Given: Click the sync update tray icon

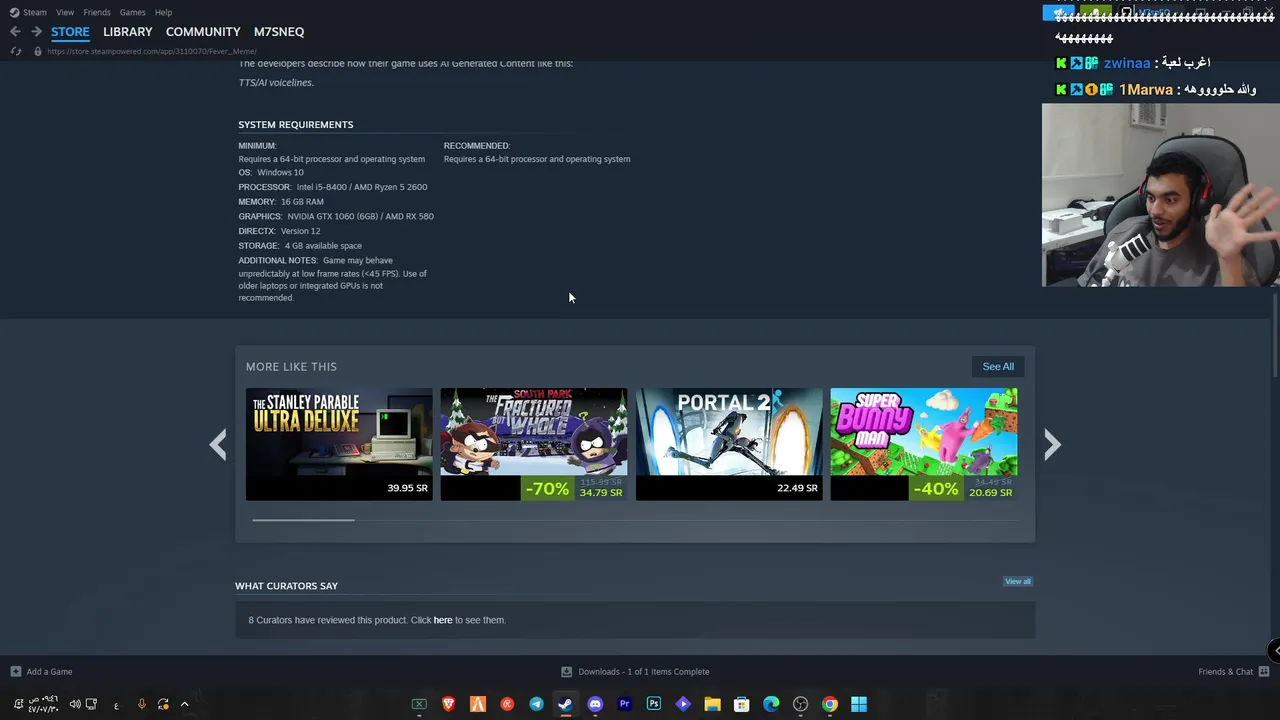Looking at the screenshot, I should point(163,704).
